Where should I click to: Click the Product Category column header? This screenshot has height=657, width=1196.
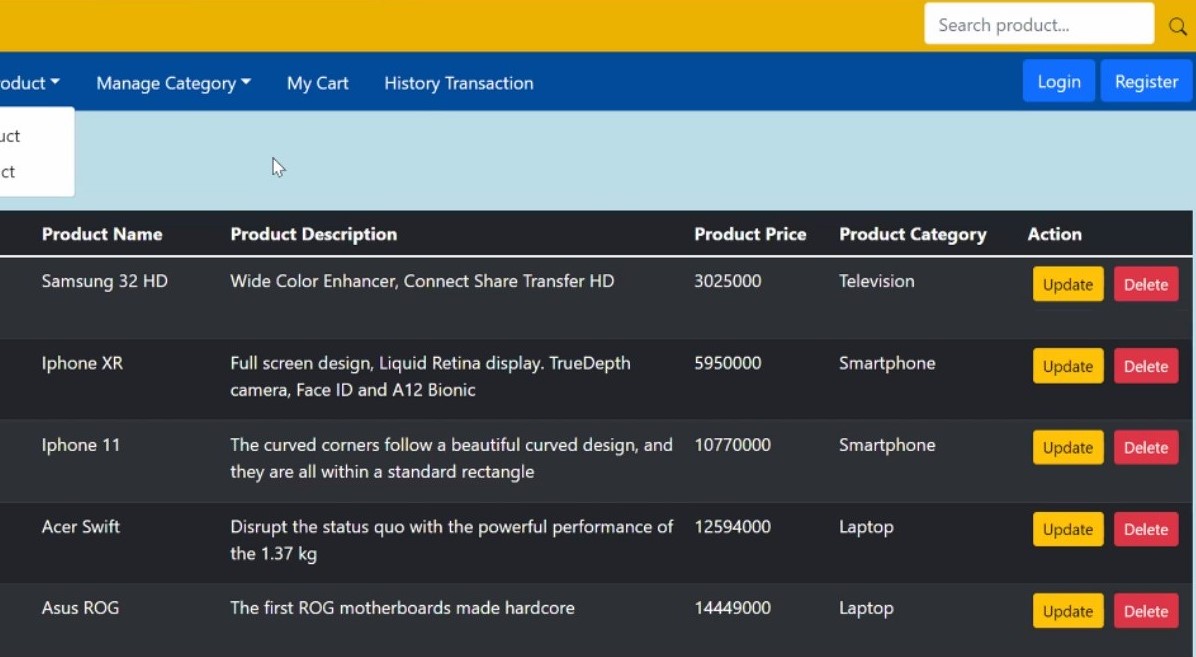(x=912, y=234)
